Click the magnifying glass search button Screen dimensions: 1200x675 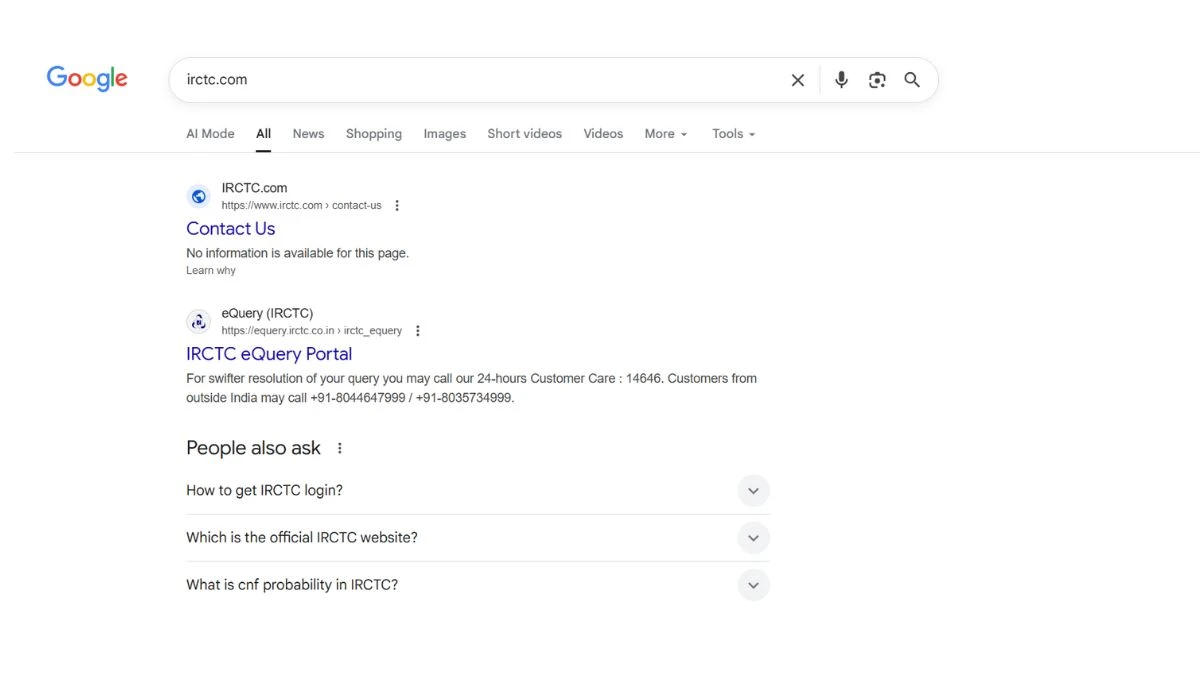click(912, 80)
